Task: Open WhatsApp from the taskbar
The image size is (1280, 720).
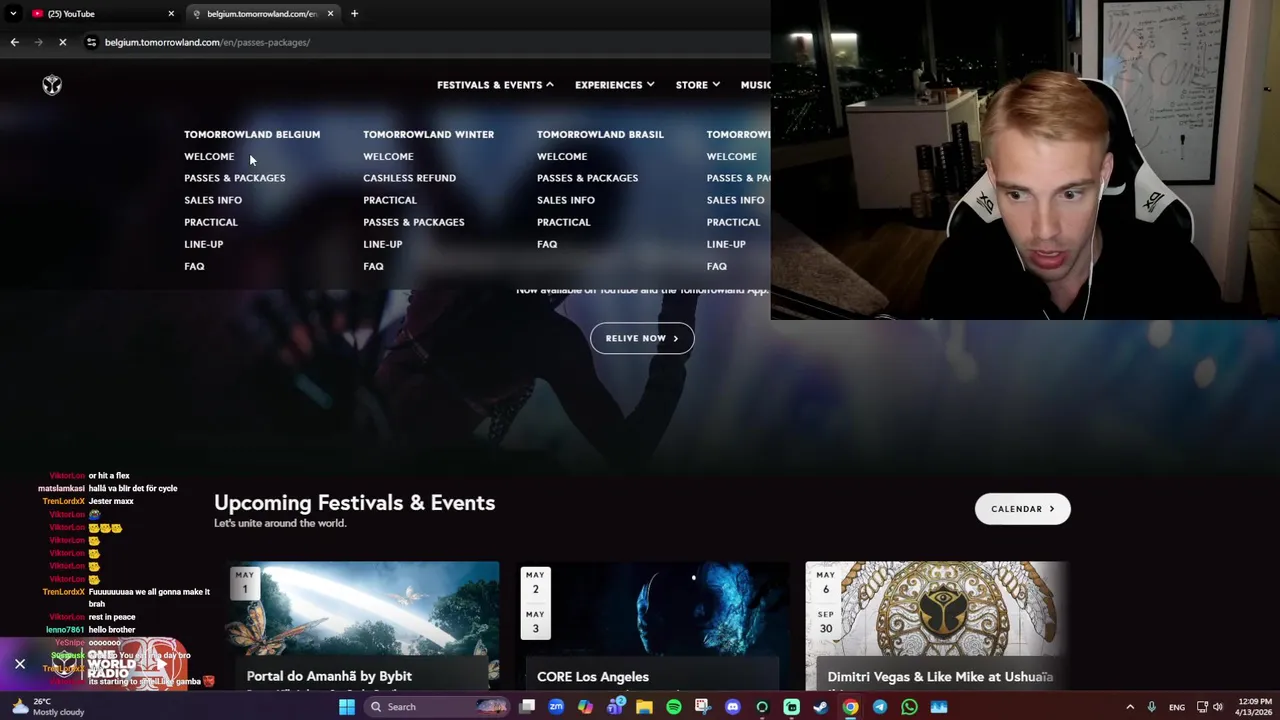Action: (x=909, y=707)
